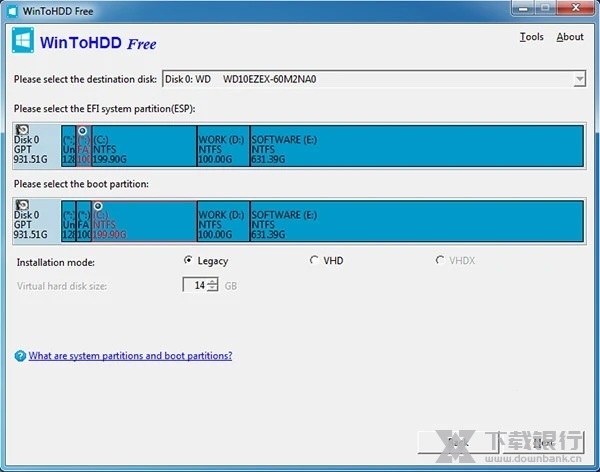Click the Disk 0 drive icon in boot section

22,205
